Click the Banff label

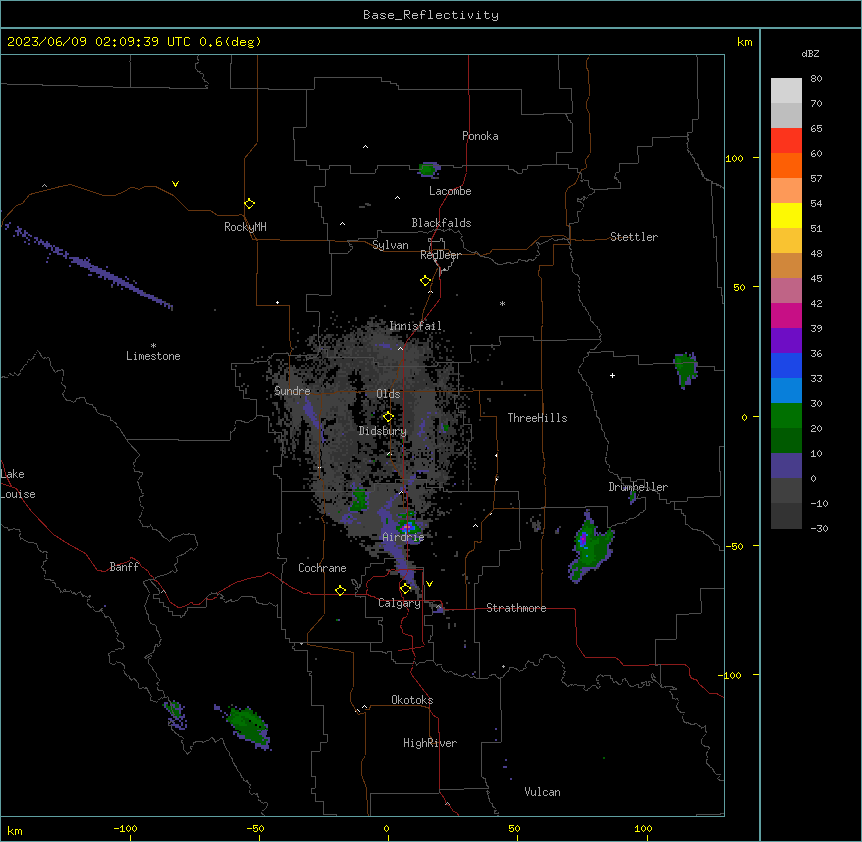coord(124,567)
